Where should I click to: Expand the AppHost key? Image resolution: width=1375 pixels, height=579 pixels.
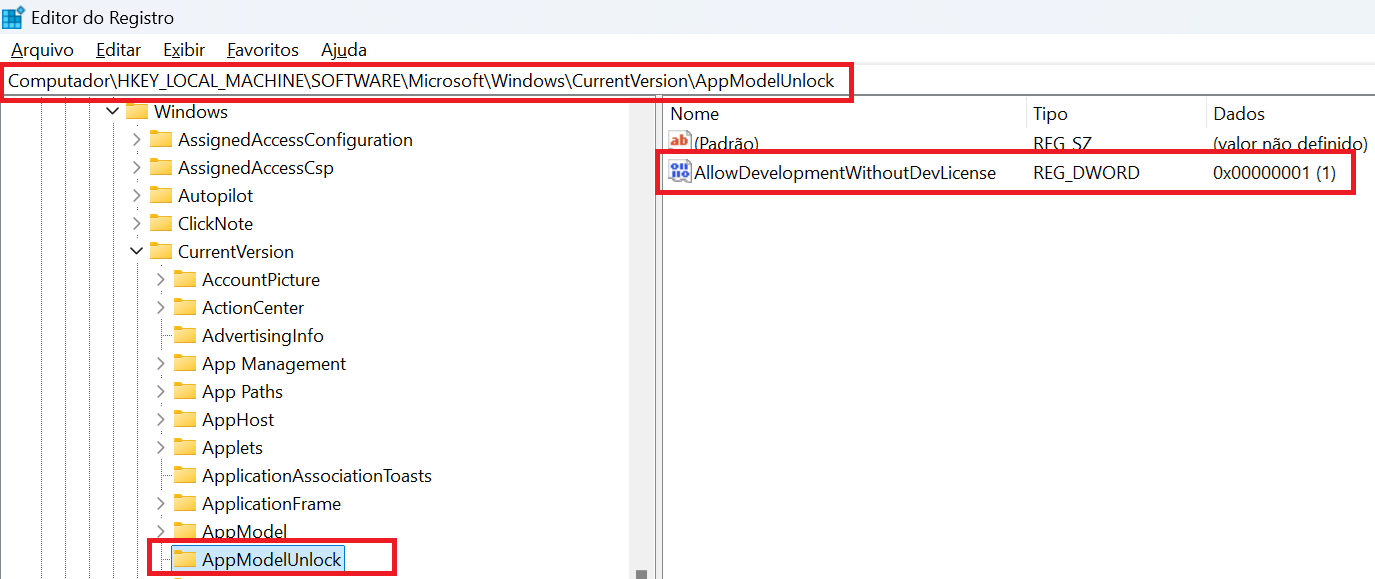[x=161, y=420]
